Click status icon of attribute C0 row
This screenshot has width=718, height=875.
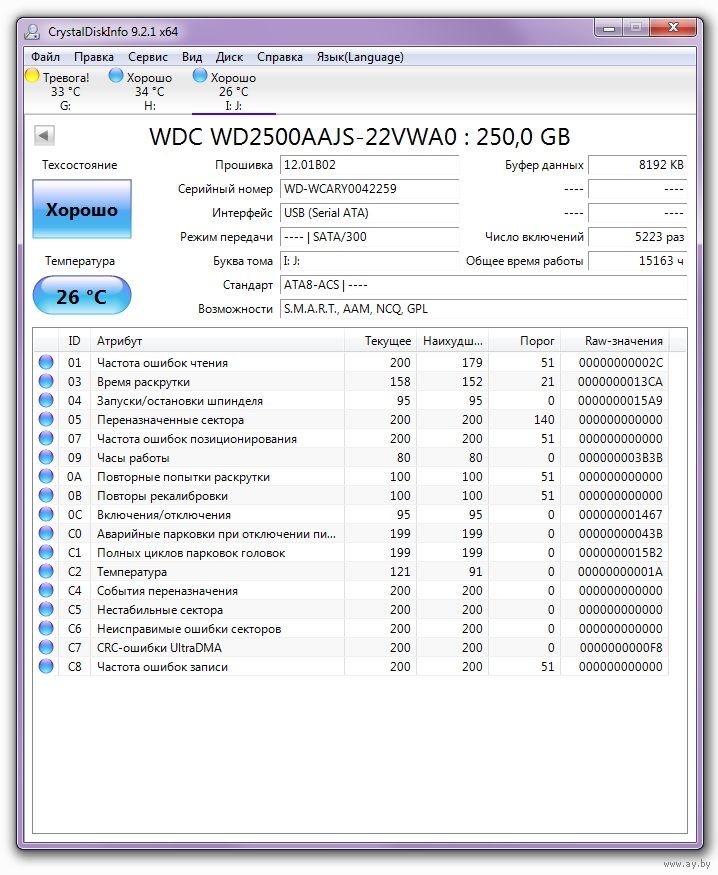[46, 533]
